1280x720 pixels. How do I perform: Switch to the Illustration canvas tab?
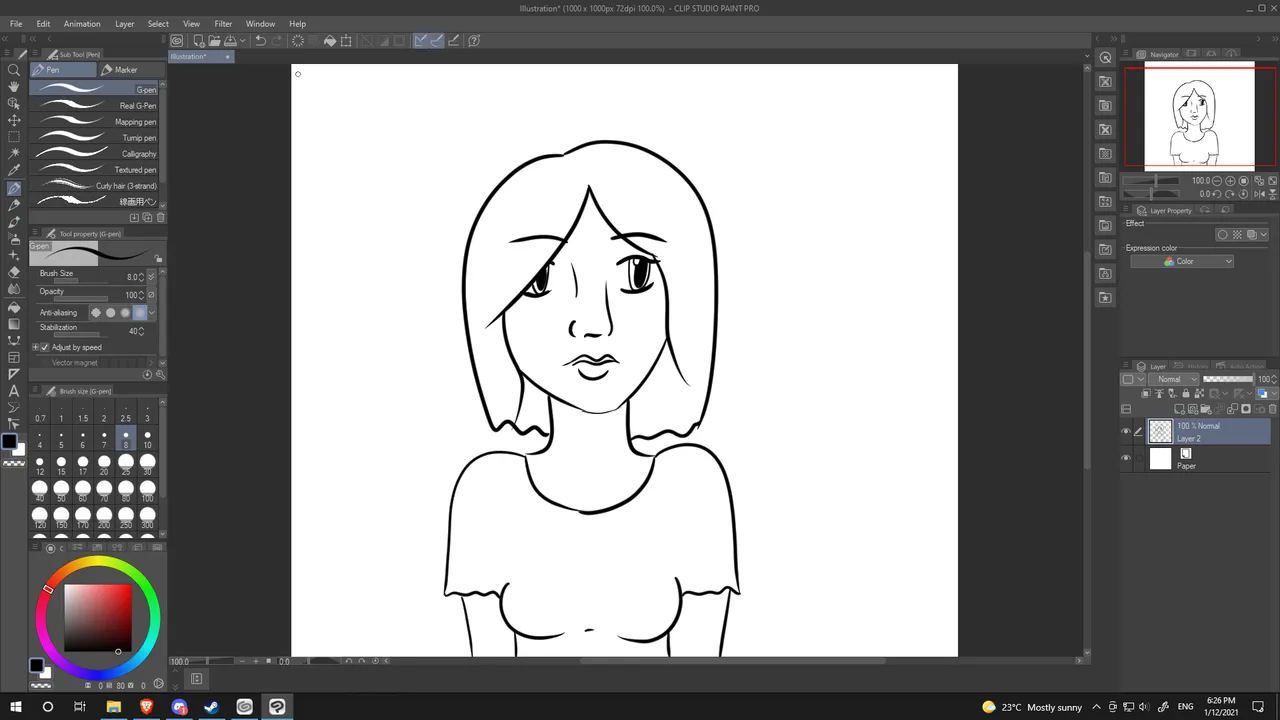click(x=200, y=57)
